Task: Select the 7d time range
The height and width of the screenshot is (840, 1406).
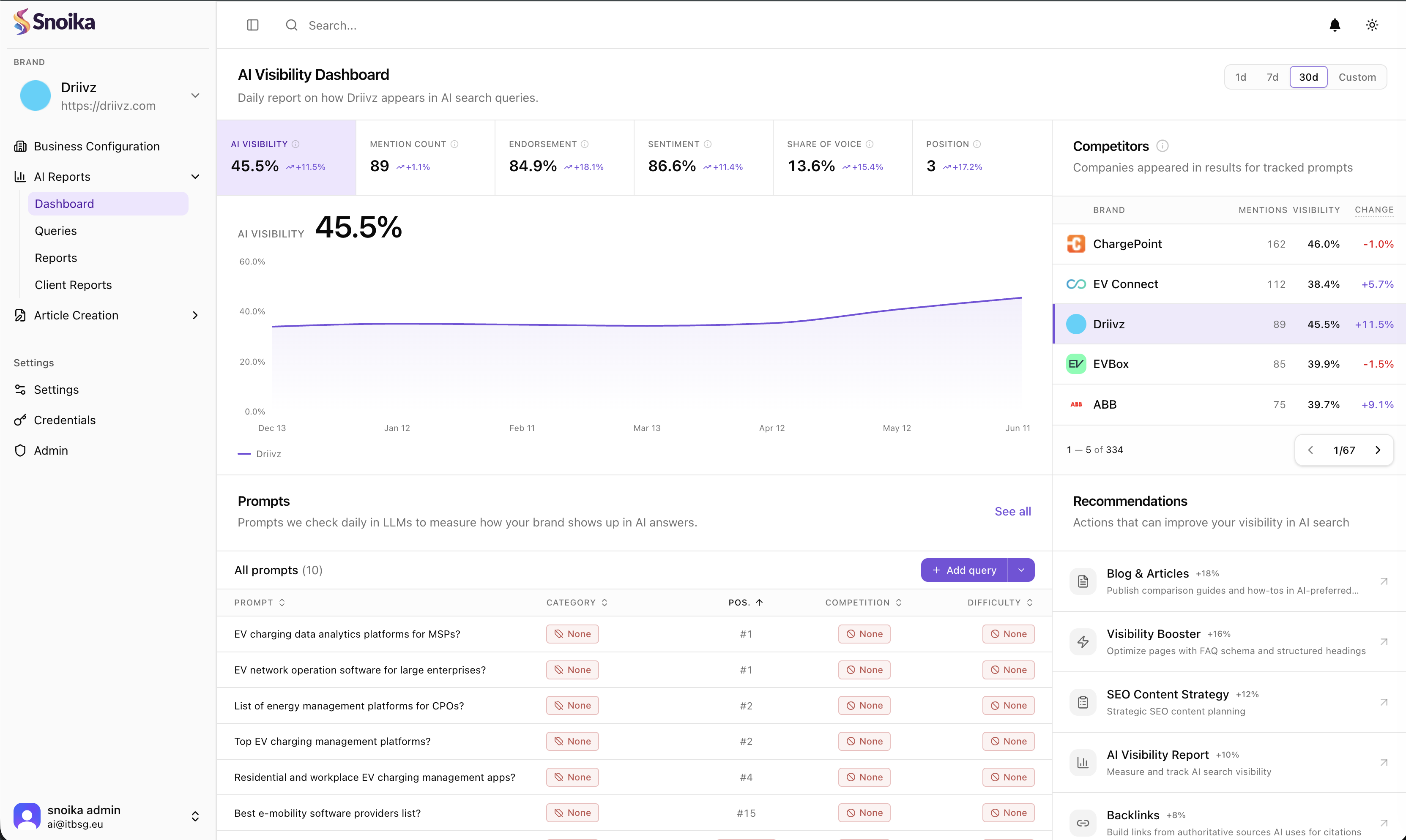Action: tap(1272, 77)
